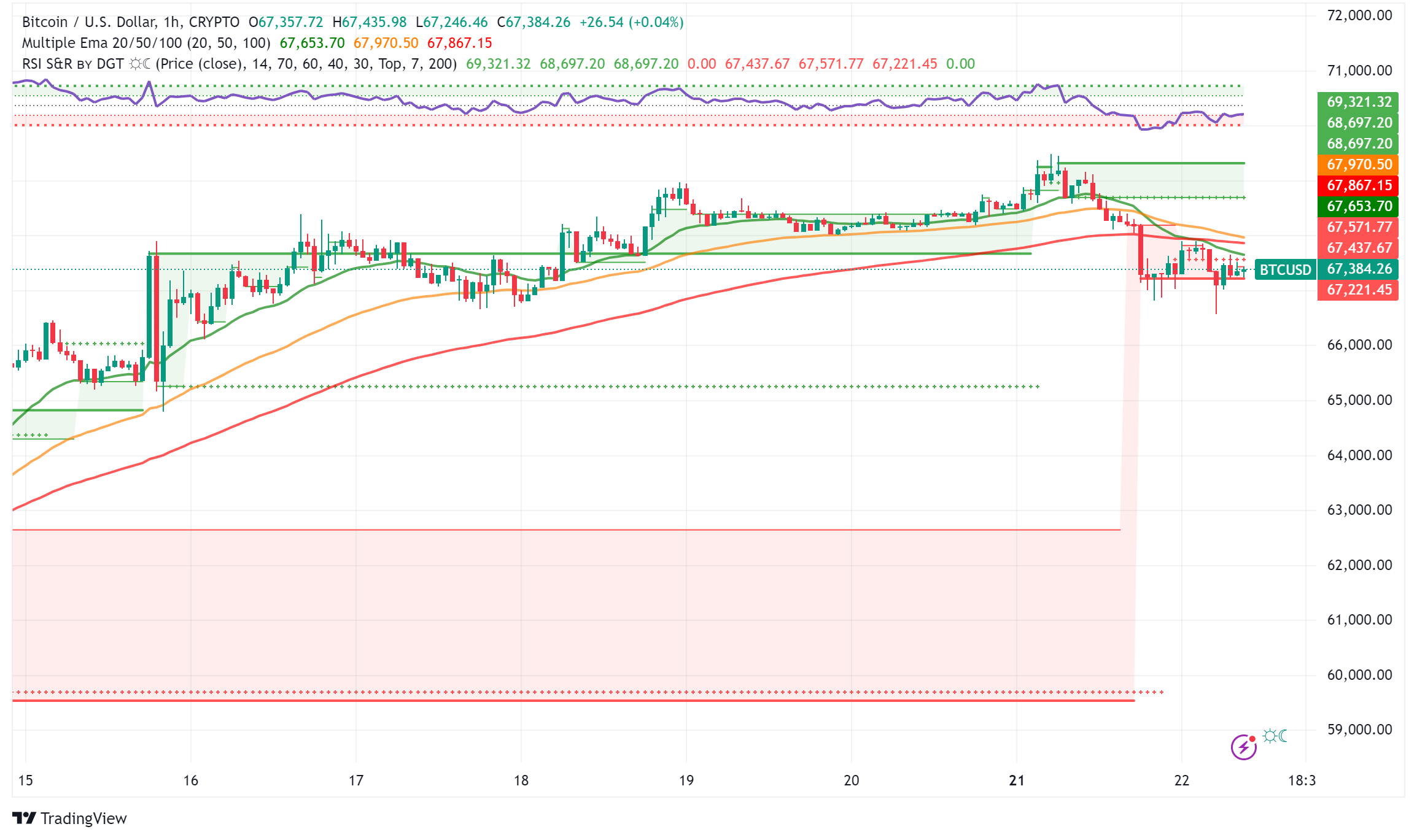The image size is (1417, 840).
Task: Click the purple lightning bolt icon
Action: click(1243, 747)
